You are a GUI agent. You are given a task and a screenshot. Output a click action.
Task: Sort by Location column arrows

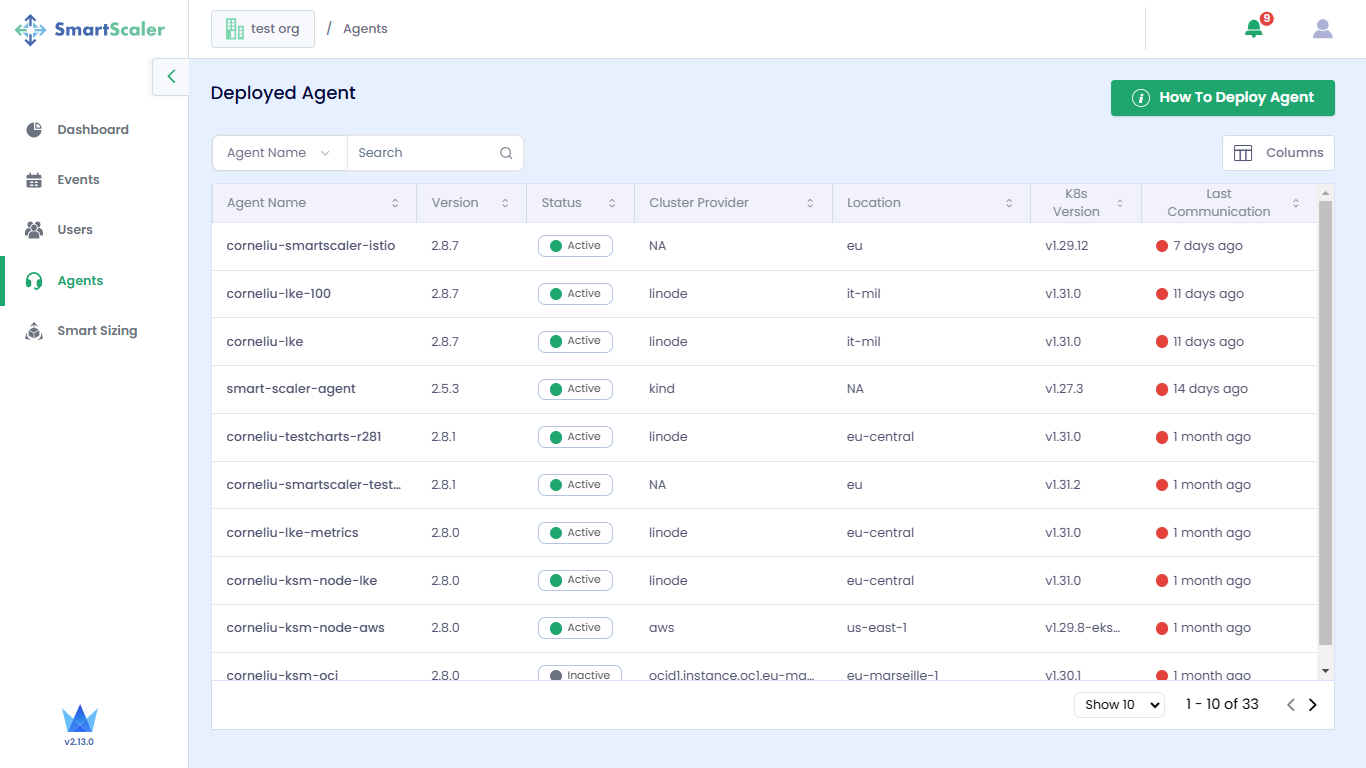point(1009,203)
